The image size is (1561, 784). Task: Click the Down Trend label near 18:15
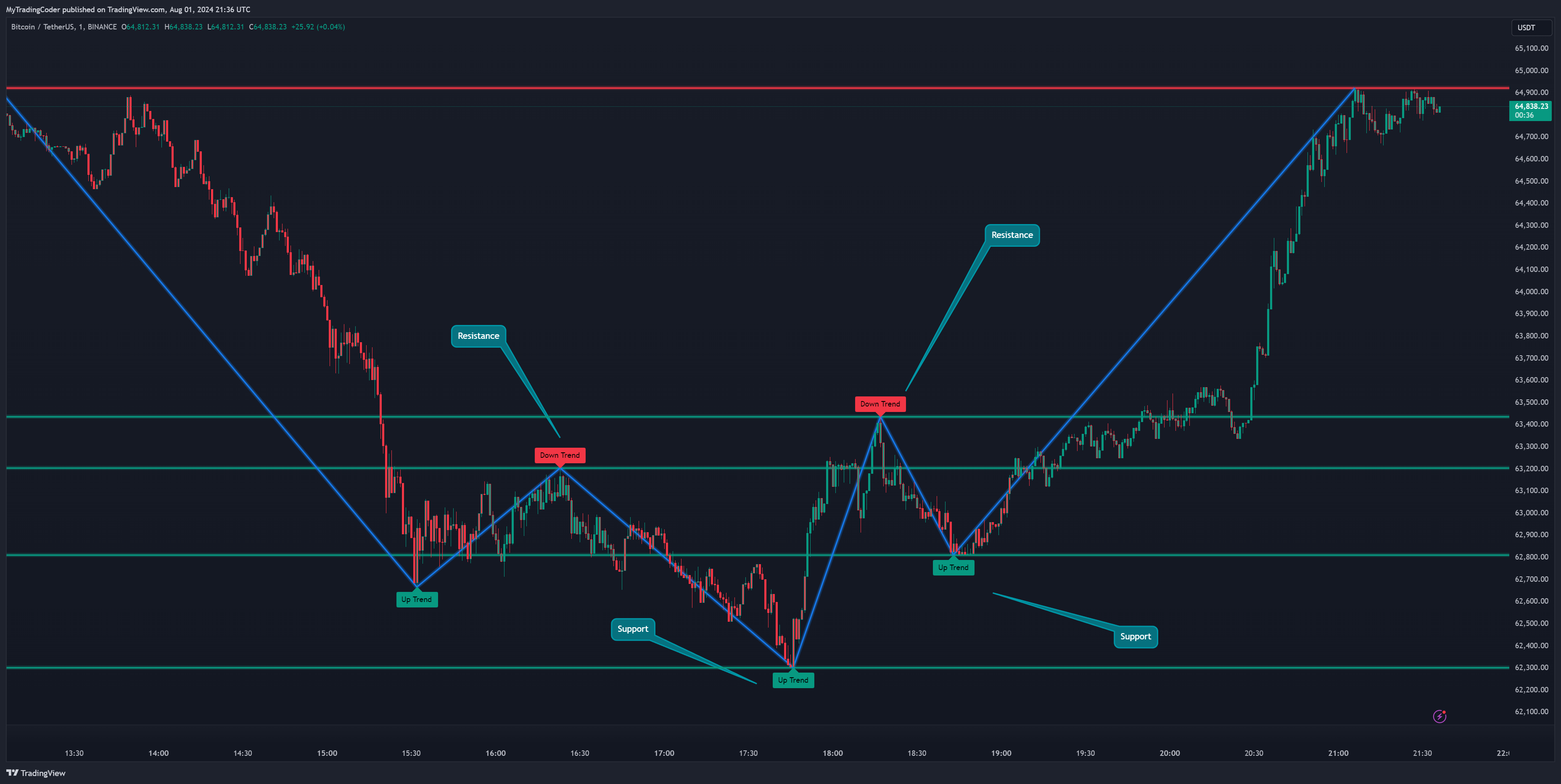(x=880, y=404)
